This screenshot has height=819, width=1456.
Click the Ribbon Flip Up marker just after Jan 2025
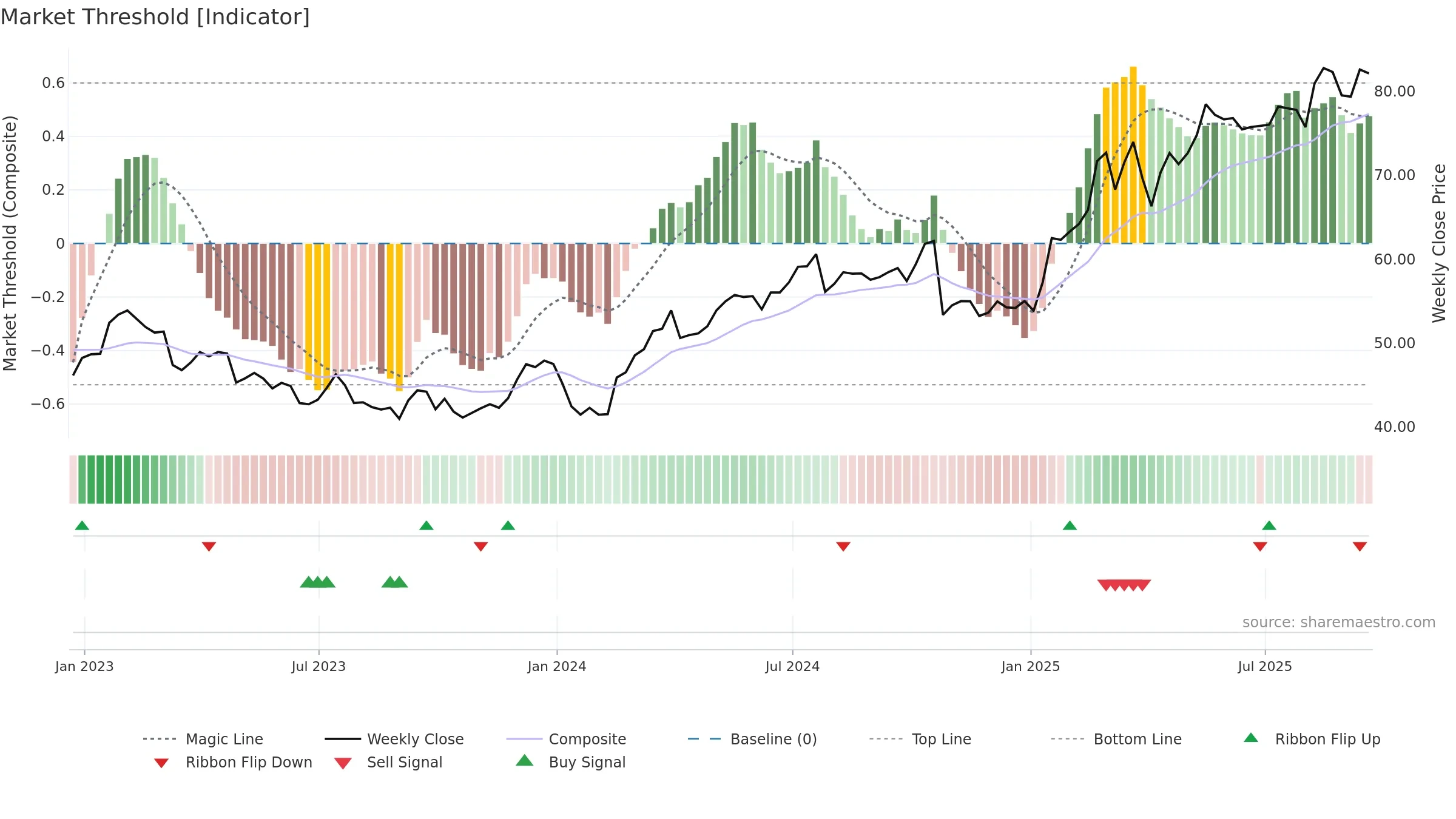(1070, 525)
